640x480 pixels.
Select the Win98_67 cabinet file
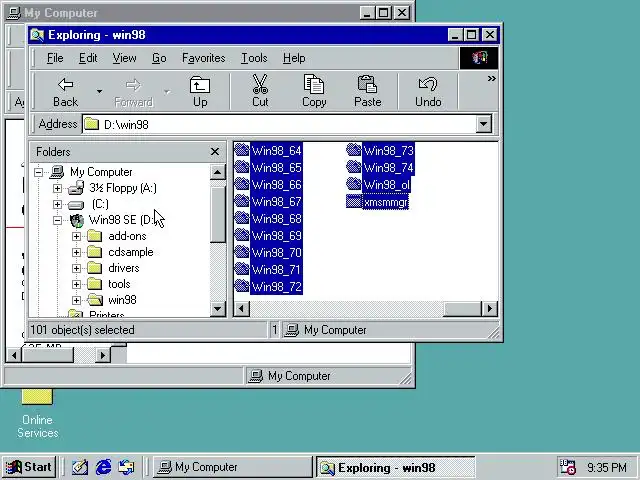(x=269, y=202)
